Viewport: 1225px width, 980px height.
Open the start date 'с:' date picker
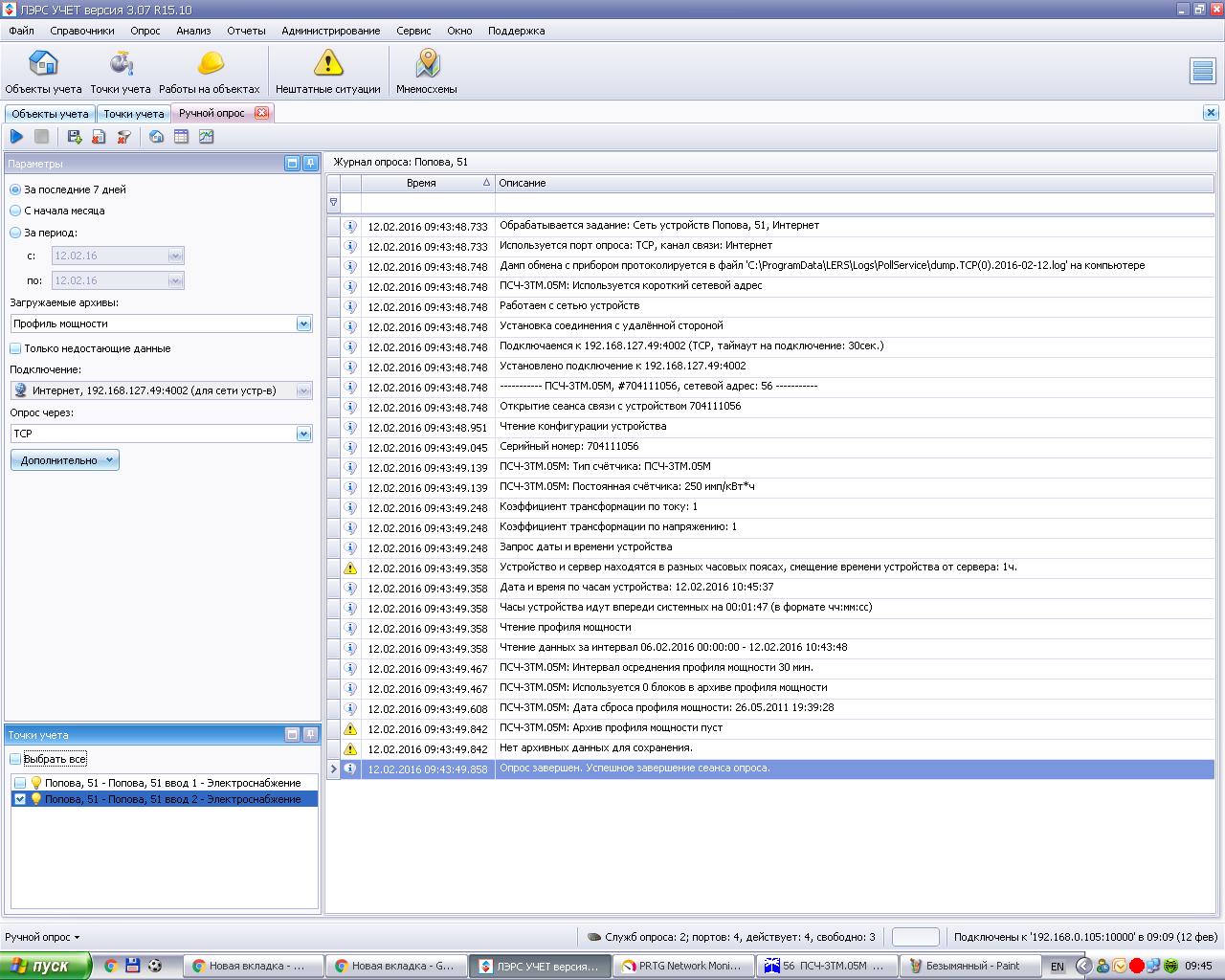pyautogui.click(x=175, y=256)
